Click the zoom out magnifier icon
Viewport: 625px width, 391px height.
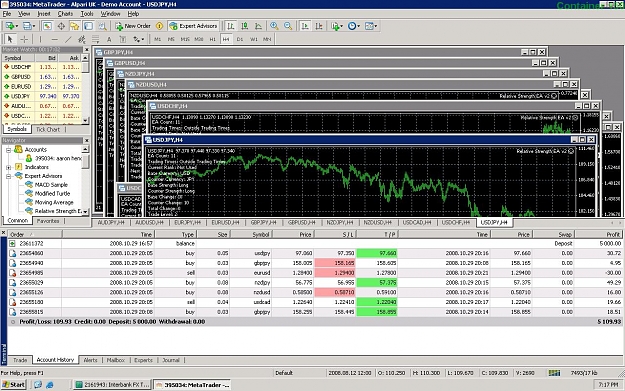click(x=288, y=26)
